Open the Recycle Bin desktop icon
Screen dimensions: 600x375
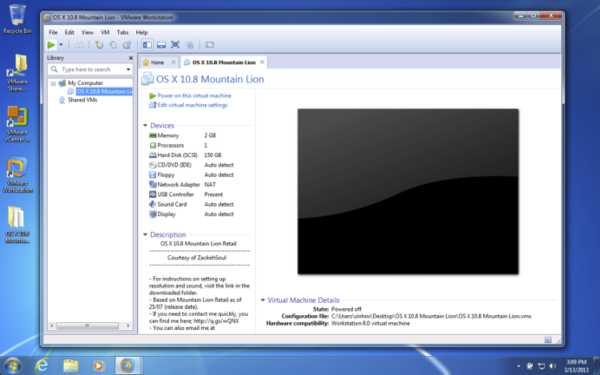coord(17,19)
